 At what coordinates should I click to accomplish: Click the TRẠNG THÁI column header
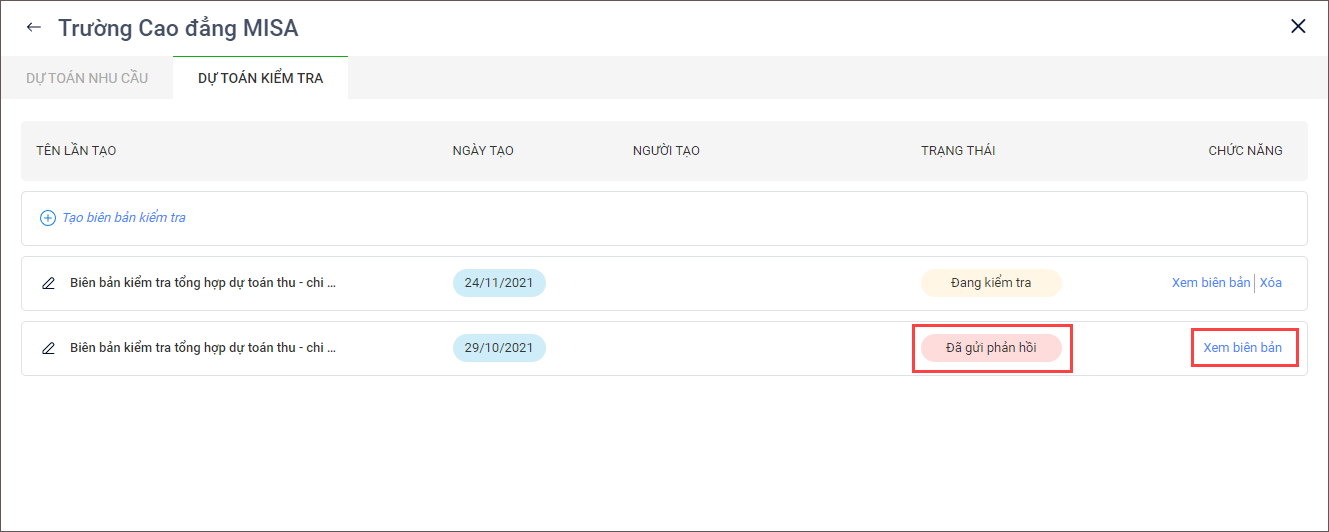pyautogui.click(x=957, y=151)
